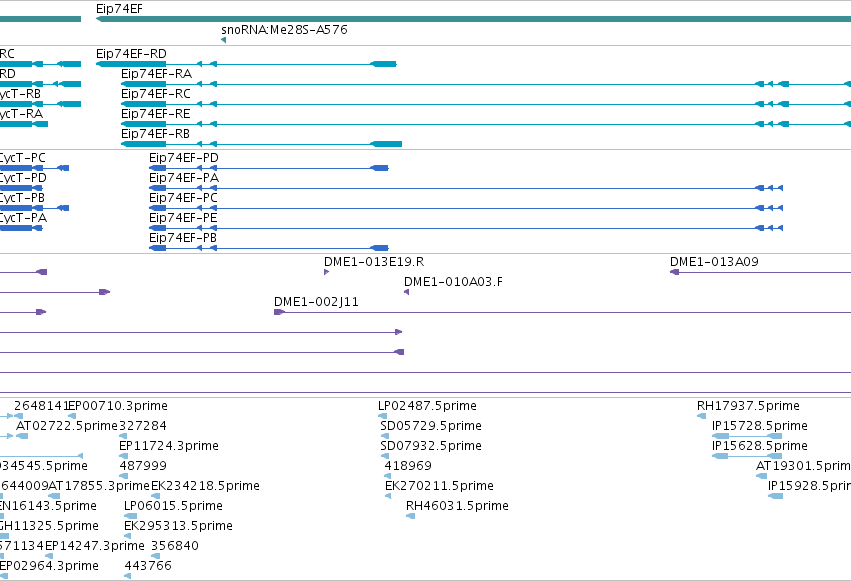Viewport: 851px width, 581px height.
Task: Open the DME1-002J11 feature label
Action: click(x=316, y=302)
